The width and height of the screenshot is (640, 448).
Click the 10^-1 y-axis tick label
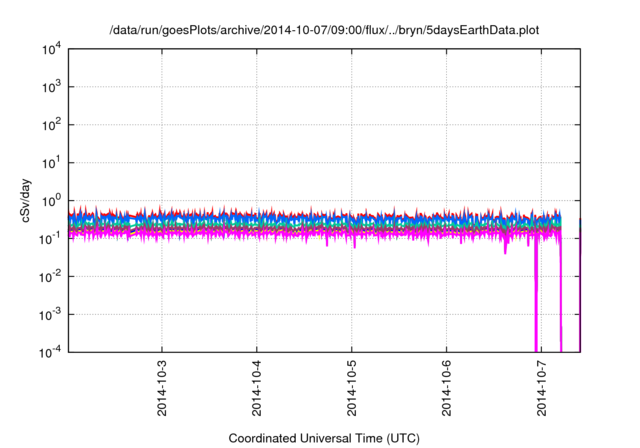50,239
